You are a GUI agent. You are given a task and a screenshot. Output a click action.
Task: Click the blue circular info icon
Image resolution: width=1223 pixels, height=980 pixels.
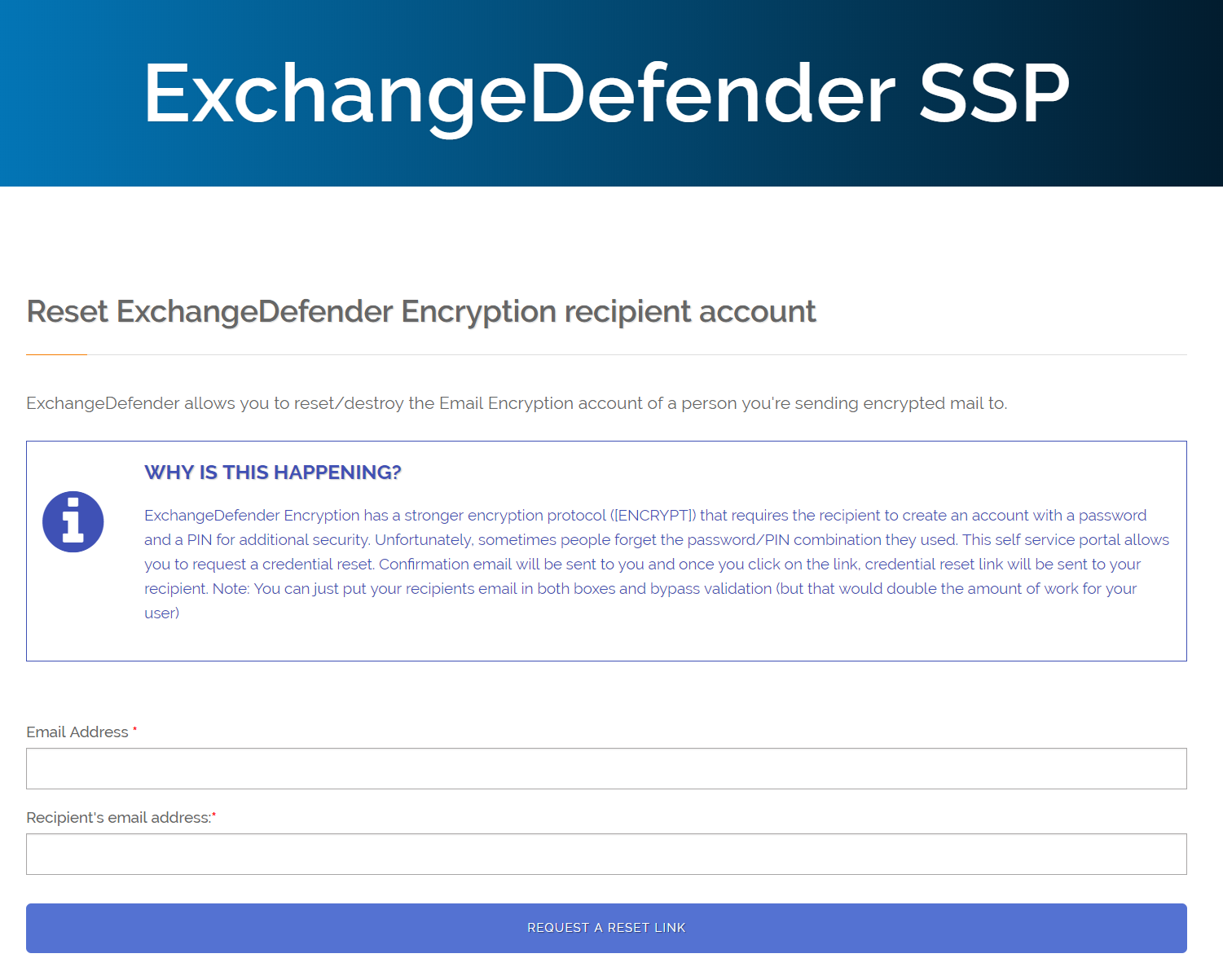73,522
